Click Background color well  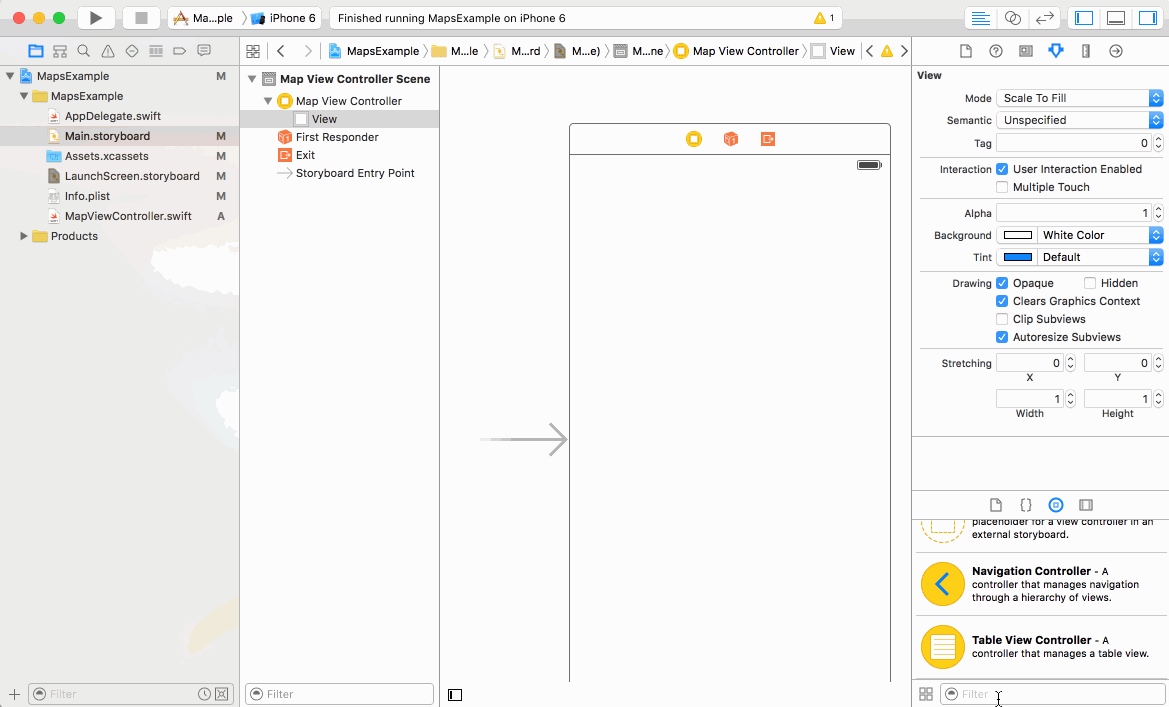pos(1018,235)
